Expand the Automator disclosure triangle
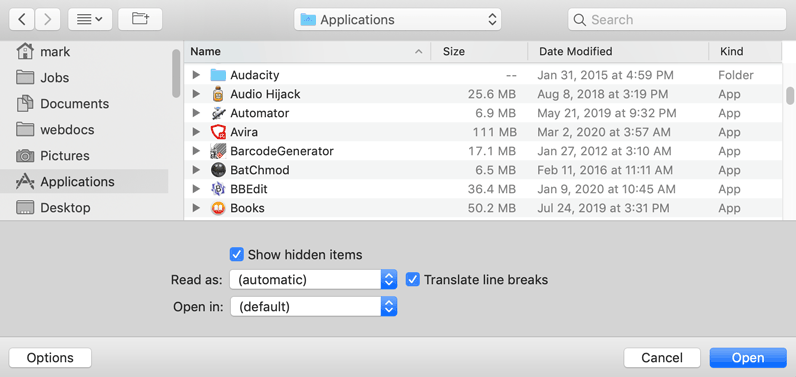Viewport: 796px width, 377px height. (196, 113)
